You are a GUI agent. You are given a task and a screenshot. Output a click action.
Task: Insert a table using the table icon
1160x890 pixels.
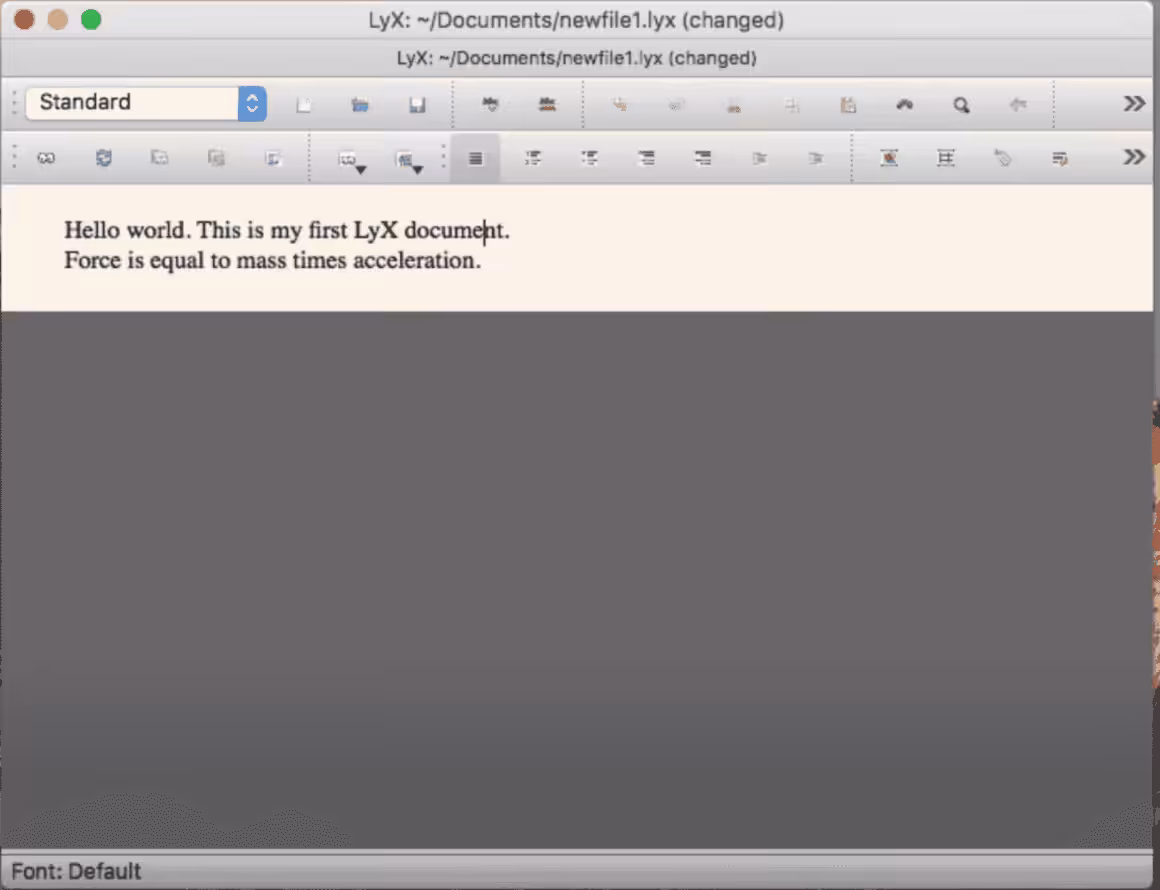(945, 158)
